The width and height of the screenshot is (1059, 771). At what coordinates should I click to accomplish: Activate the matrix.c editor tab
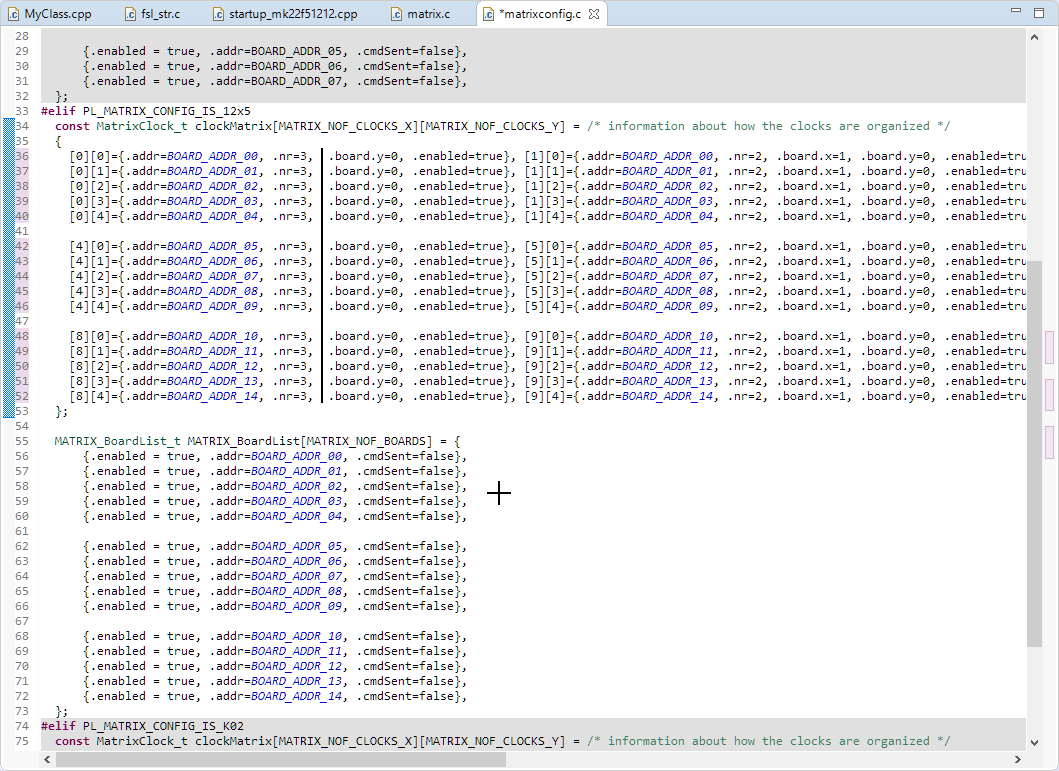427,14
